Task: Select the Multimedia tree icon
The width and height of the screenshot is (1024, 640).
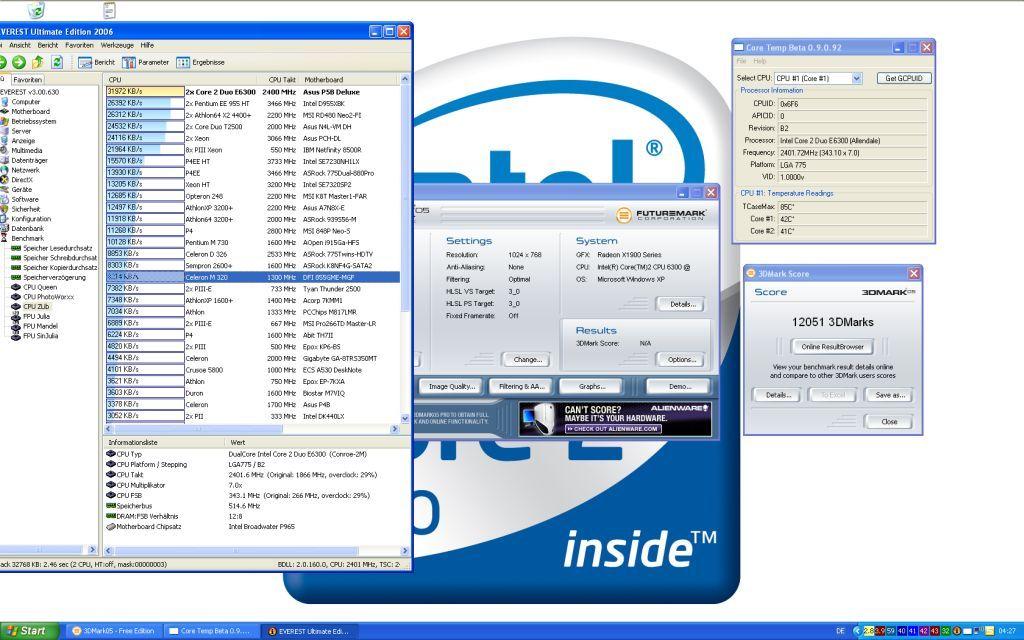Action: point(5,150)
